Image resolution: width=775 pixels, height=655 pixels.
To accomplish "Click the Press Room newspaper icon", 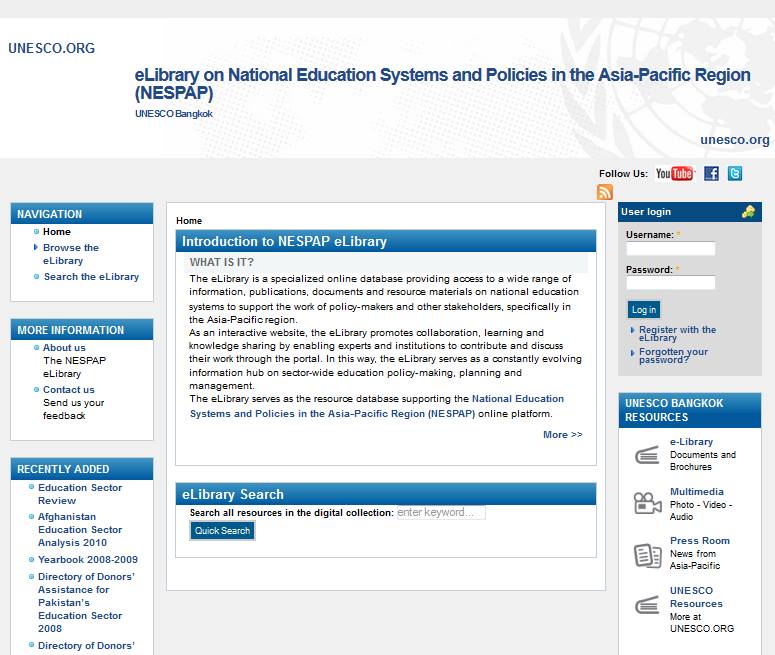I will tap(647, 553).
